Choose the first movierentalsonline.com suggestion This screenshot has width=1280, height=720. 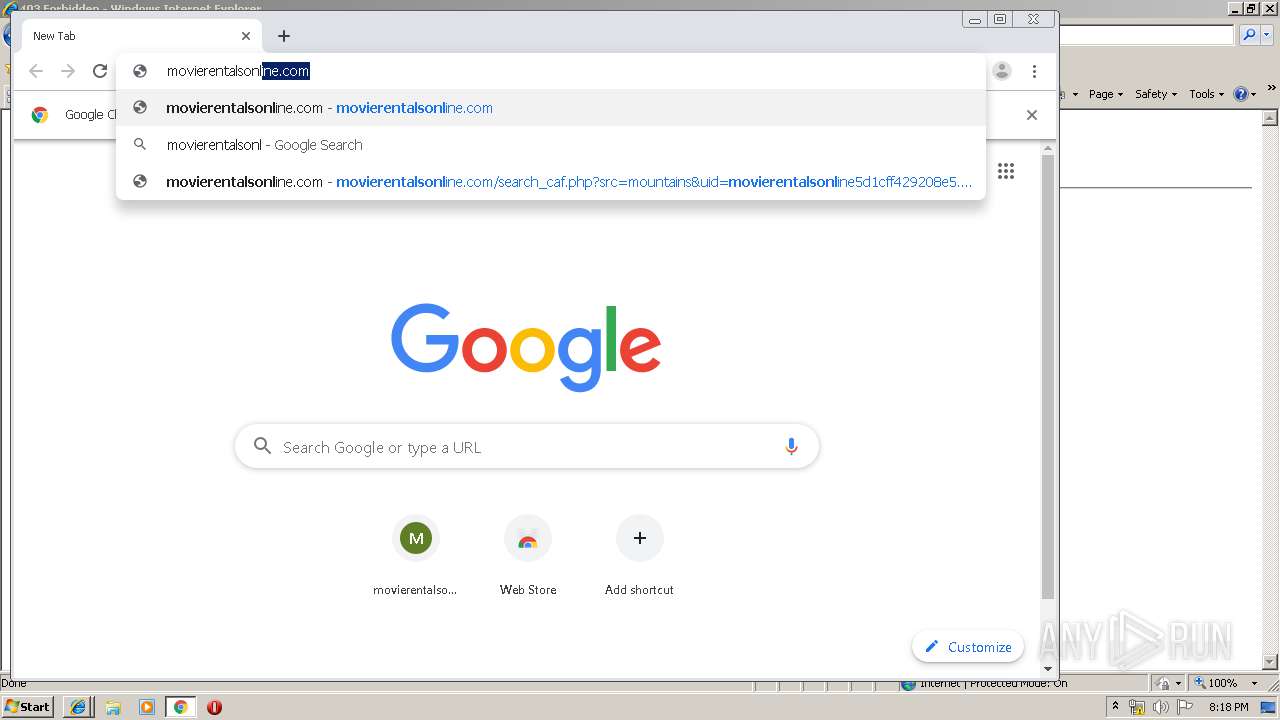point(550,108)
